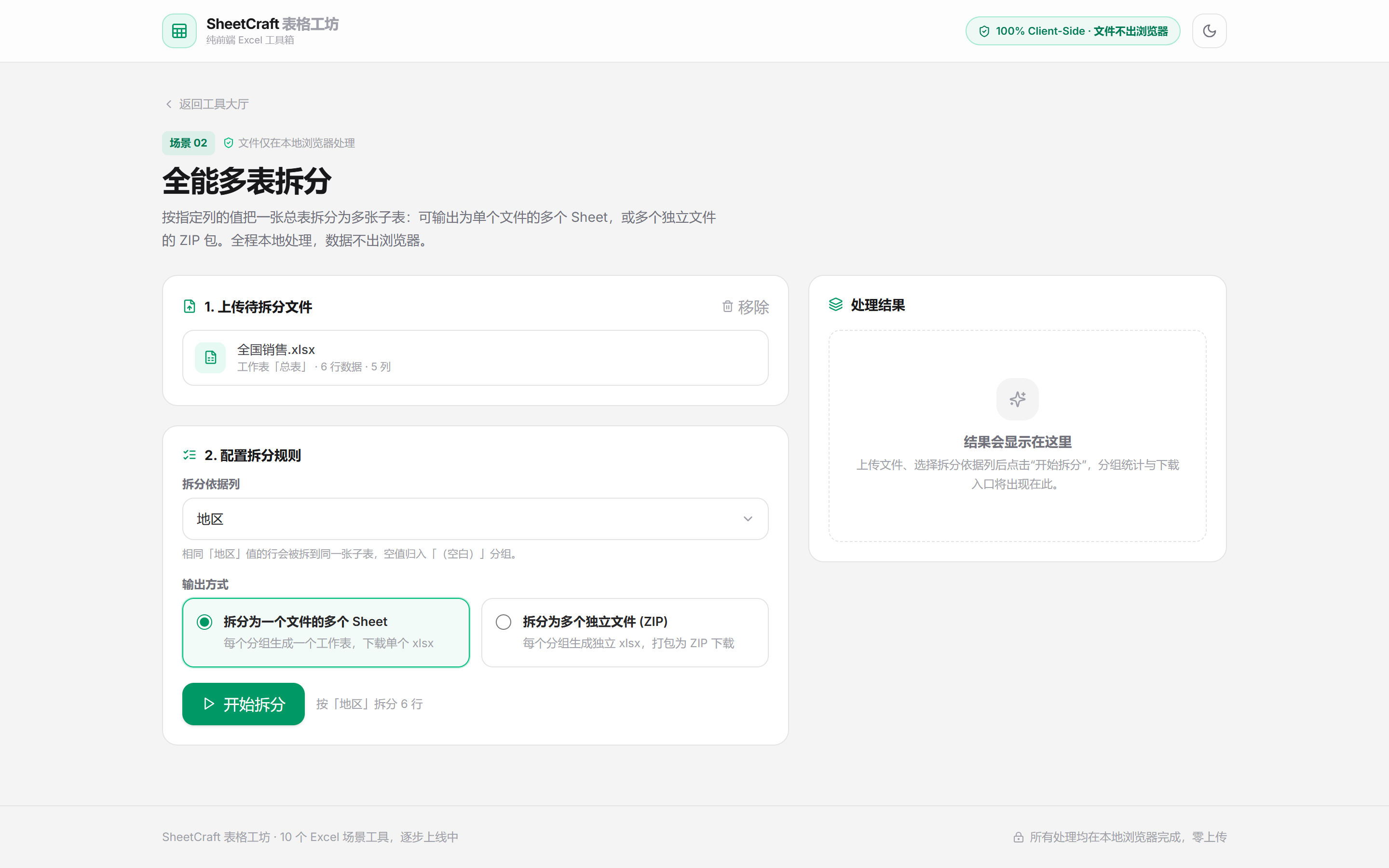The image size is (1389, 868).
Task: Open the 拆分依据列 dropdown showing 地区
Action: click(x=475, y=519)
